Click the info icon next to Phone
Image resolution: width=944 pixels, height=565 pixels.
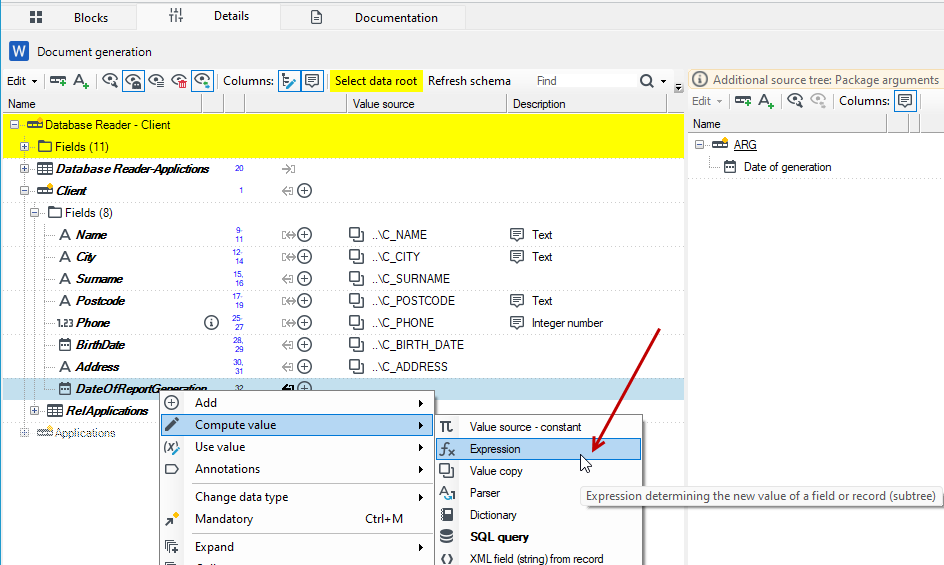[211, 323]
